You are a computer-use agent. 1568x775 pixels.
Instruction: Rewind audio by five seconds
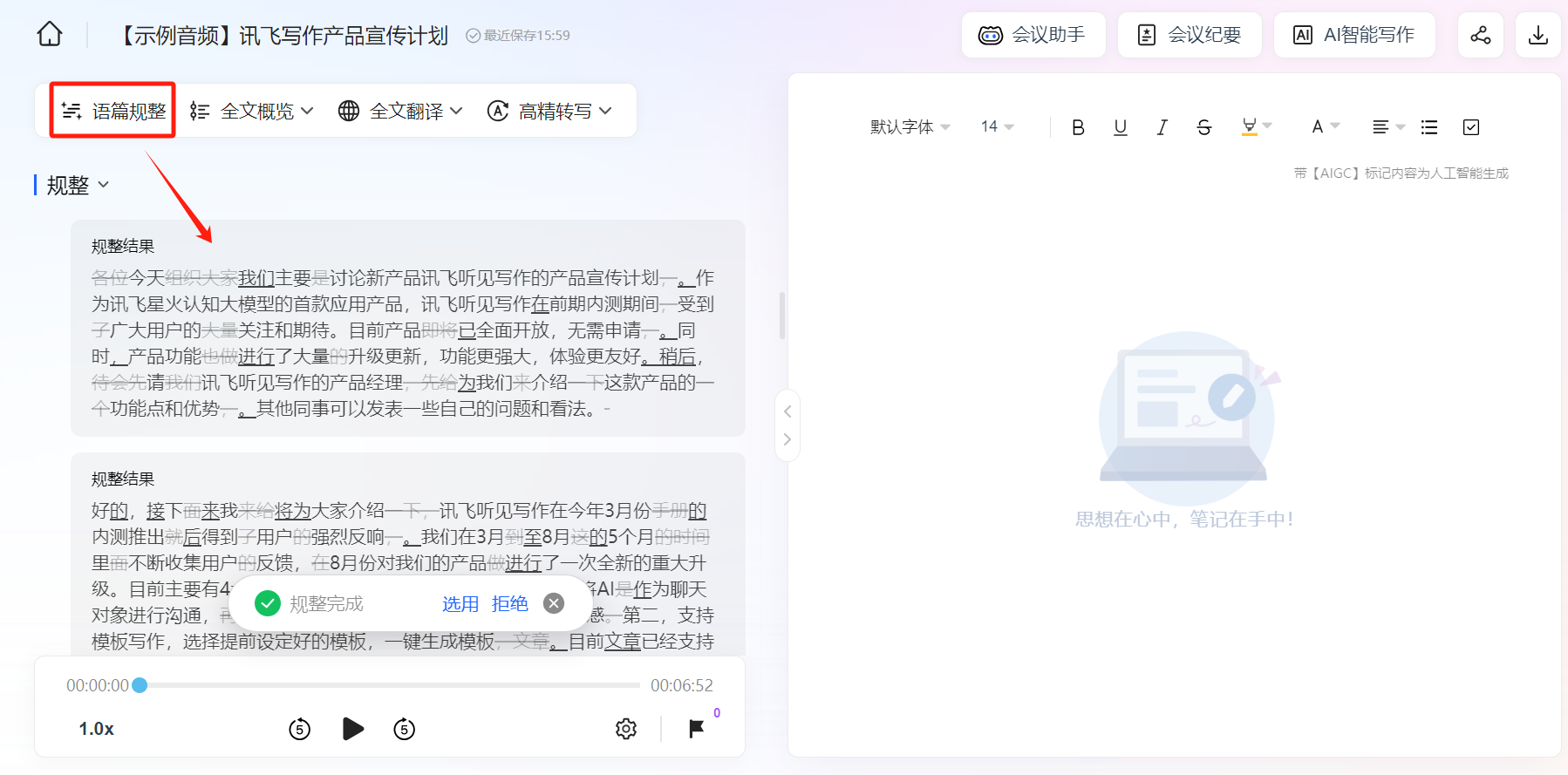coord(299,729)
